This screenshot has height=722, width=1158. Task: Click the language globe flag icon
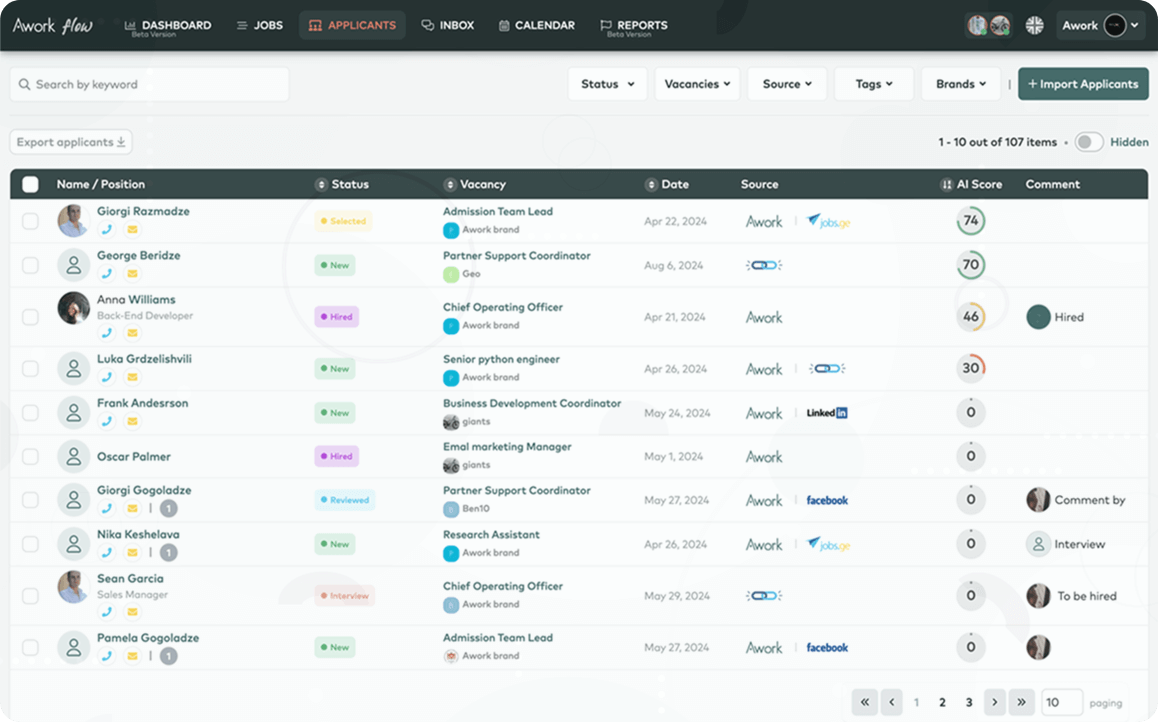[x=1034, y=25]
